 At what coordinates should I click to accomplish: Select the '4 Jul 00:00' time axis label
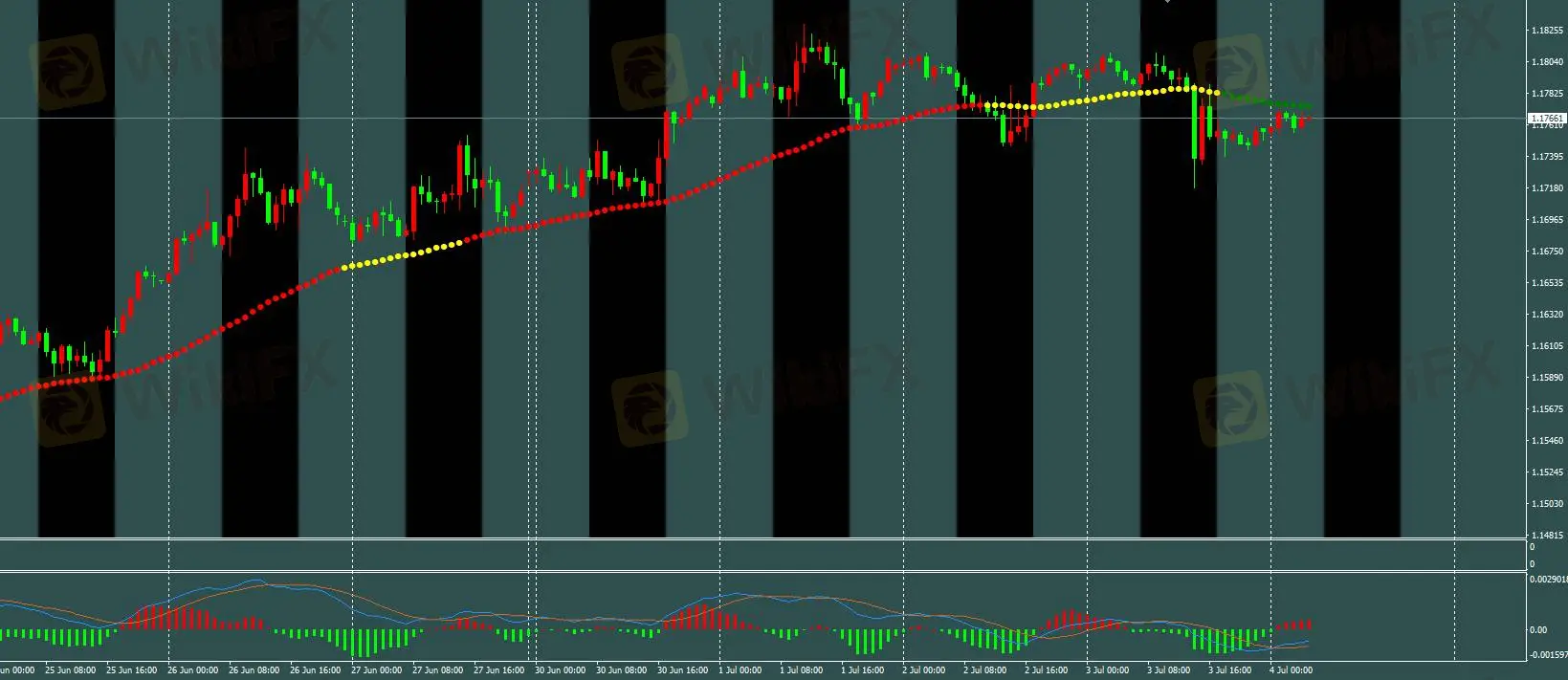[1289, 670]
